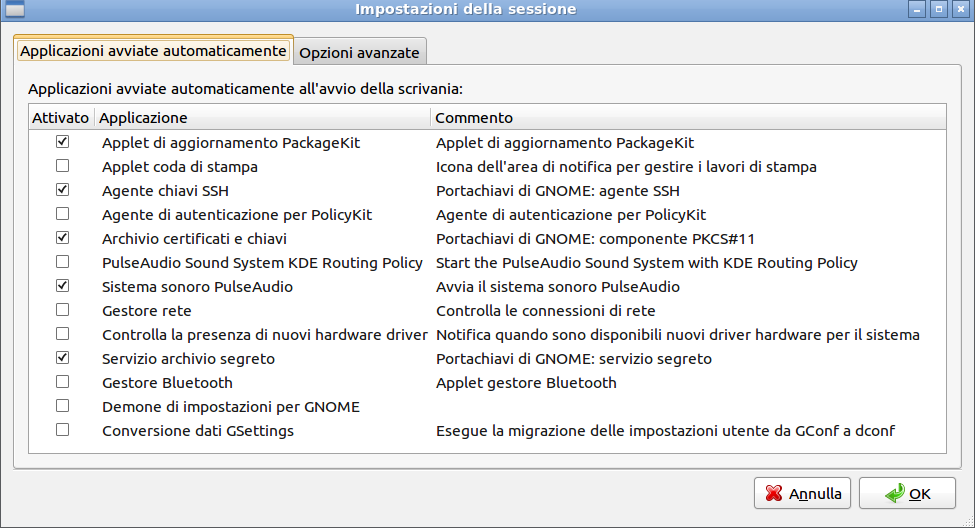Click the Attivato column header
Screen dimensions: 975x528
[x=61, y=117]
